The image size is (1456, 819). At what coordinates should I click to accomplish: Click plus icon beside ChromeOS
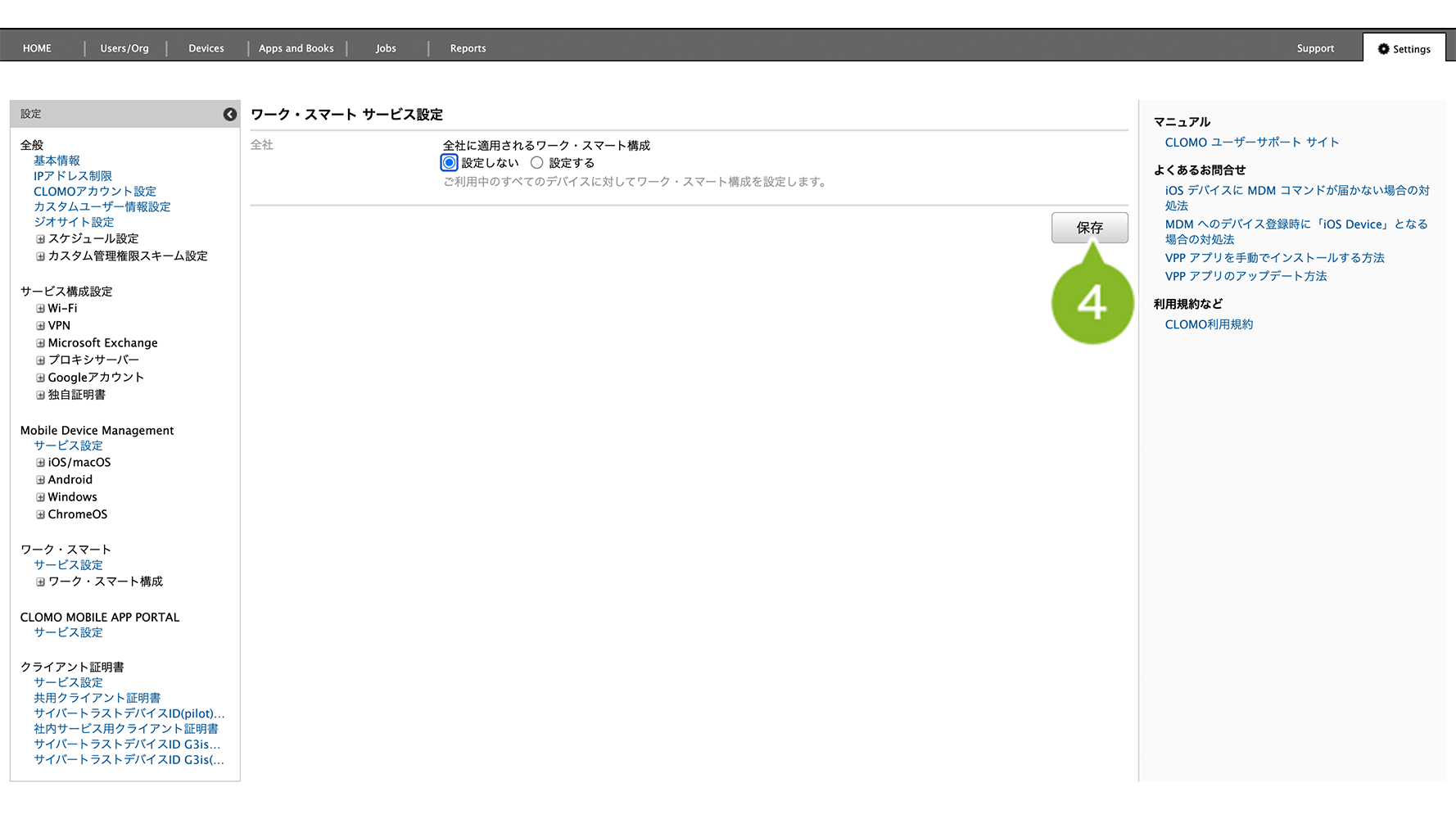(x=40, y=514)
